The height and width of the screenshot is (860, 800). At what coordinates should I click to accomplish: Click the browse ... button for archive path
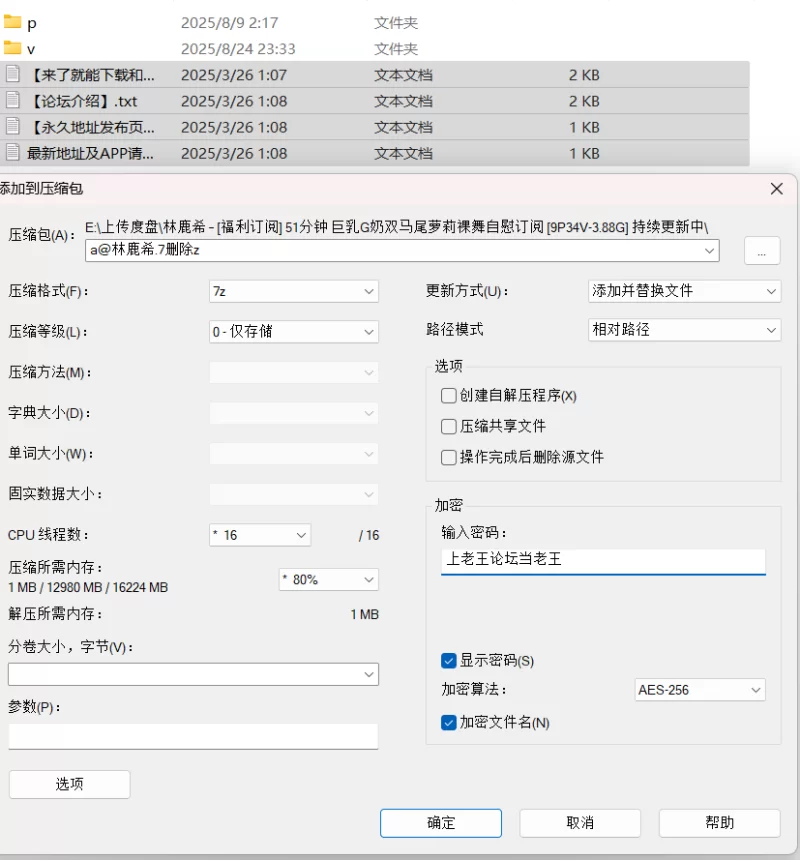(762, 251)
